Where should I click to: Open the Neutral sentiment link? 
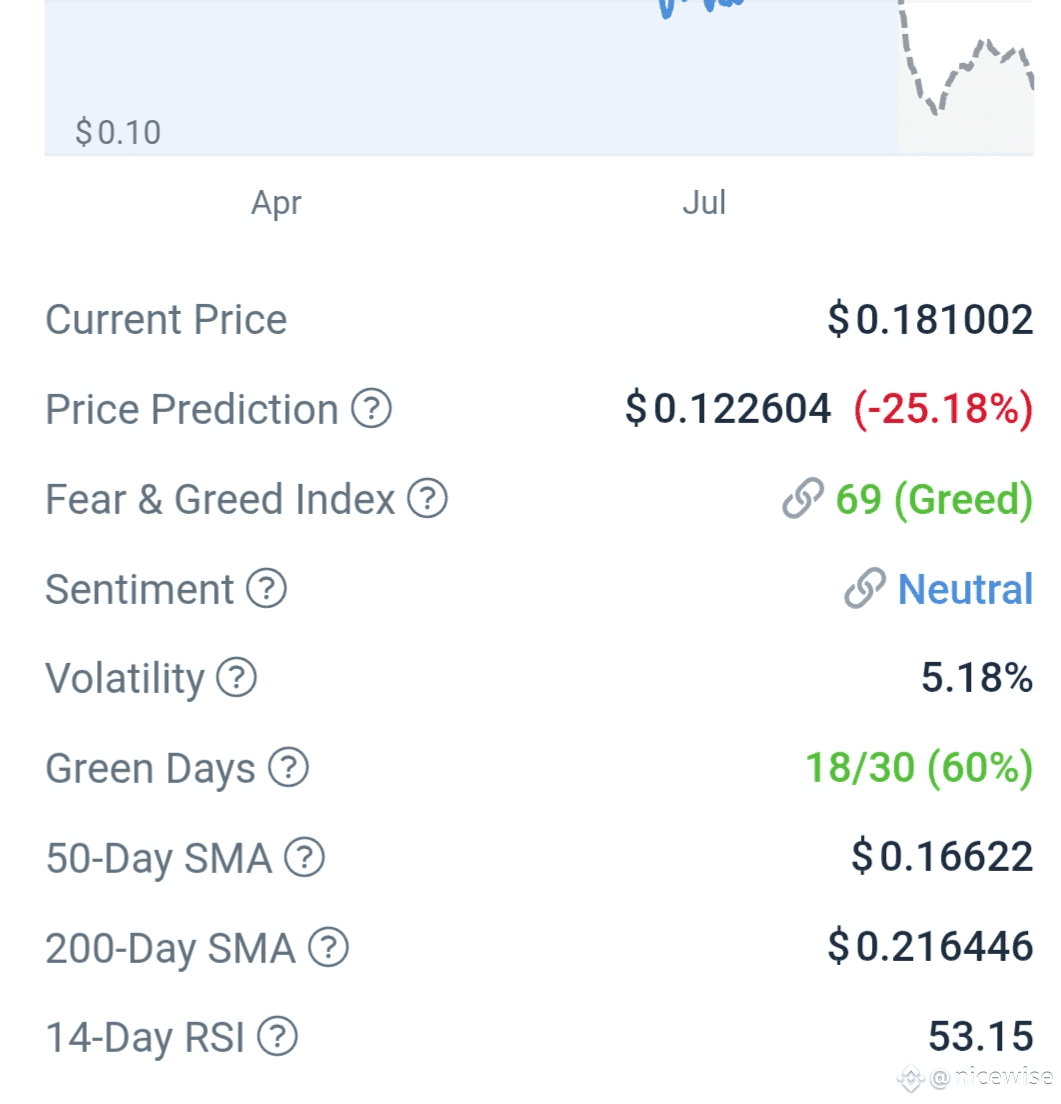tap(965, 589)
